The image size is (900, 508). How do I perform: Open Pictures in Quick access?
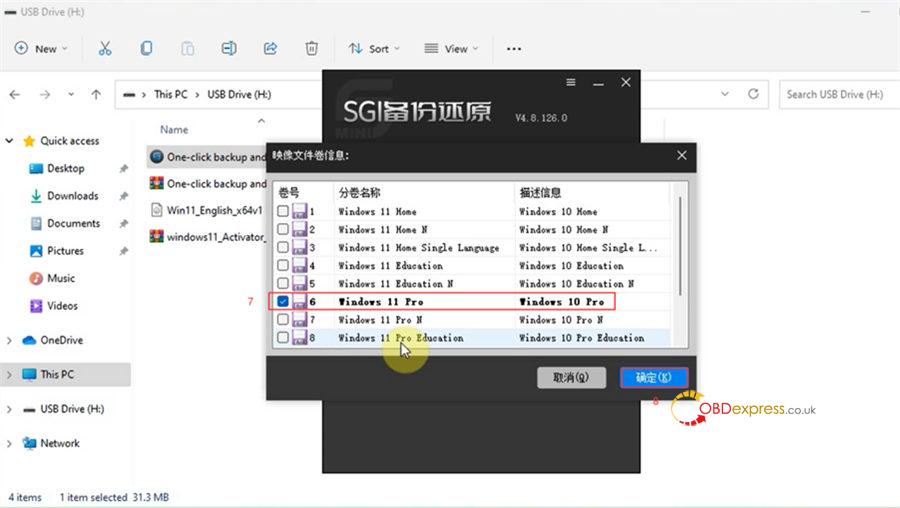65,251
